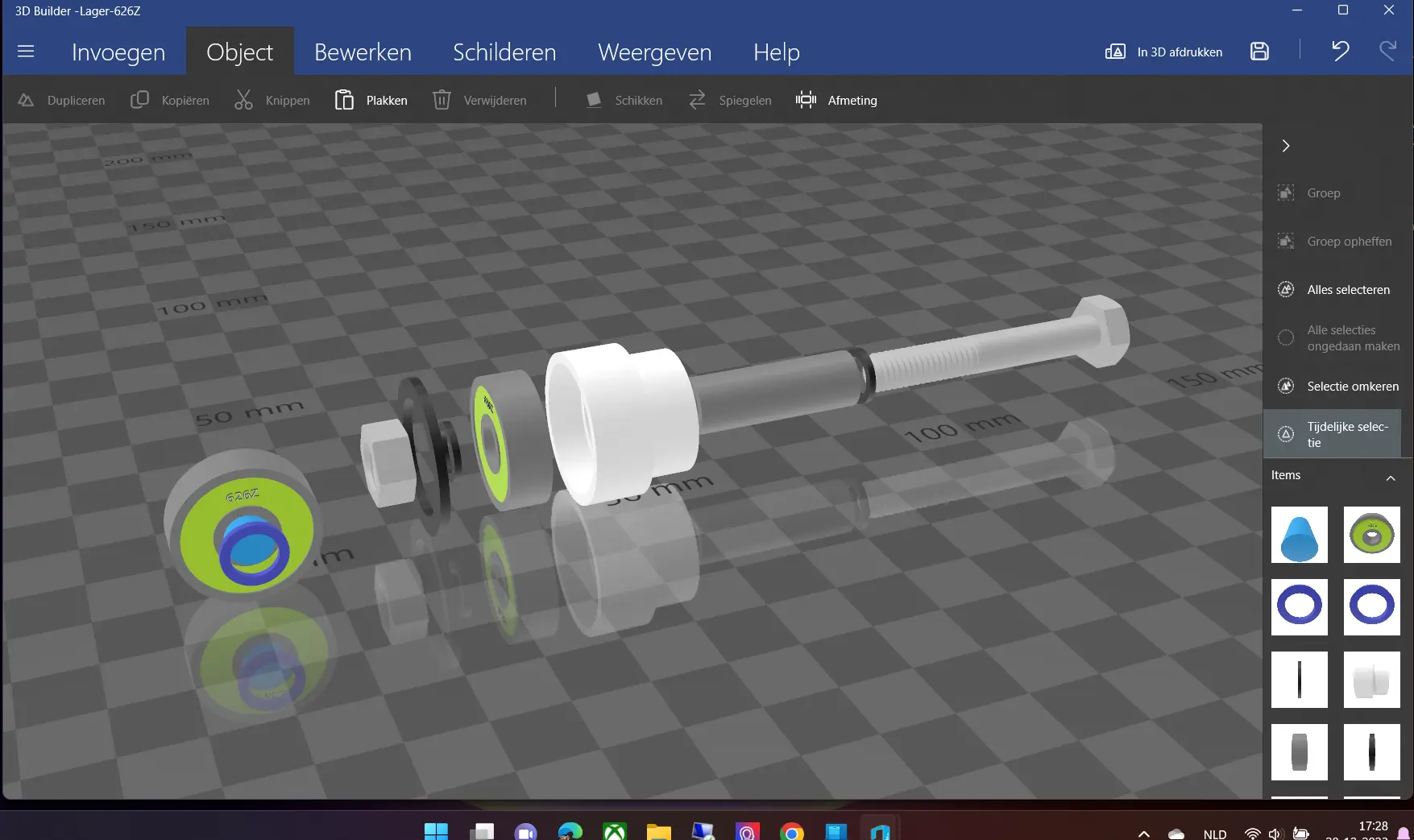Click the Afmeting measurement icon
The height and width of the screenshot is (840, 1414).
806,100
